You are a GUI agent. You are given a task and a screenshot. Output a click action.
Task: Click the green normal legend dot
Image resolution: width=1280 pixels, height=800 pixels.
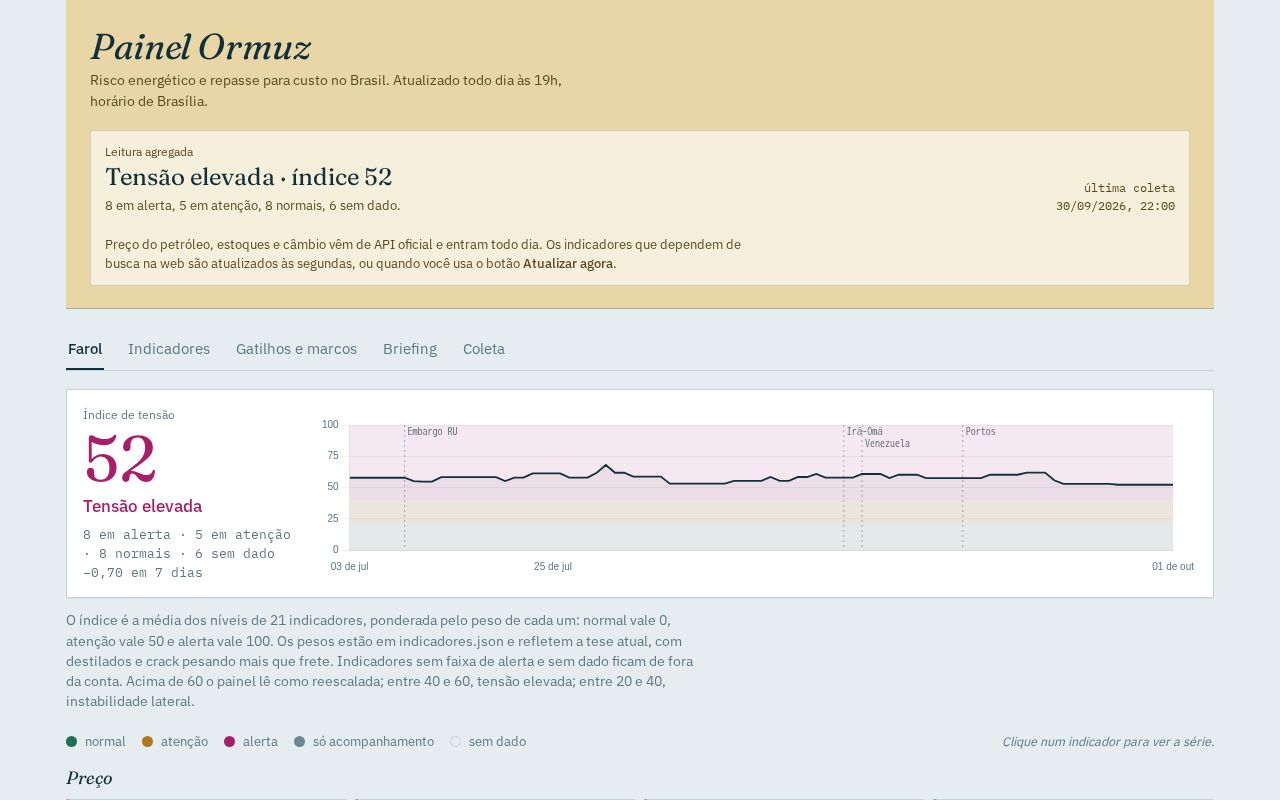pyautogui.click(x=72, y=741)
